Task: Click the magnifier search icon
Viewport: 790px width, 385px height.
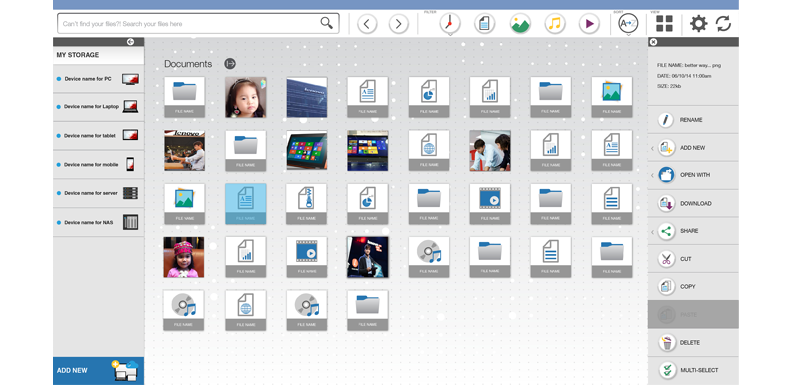Action: coord(326,23)
